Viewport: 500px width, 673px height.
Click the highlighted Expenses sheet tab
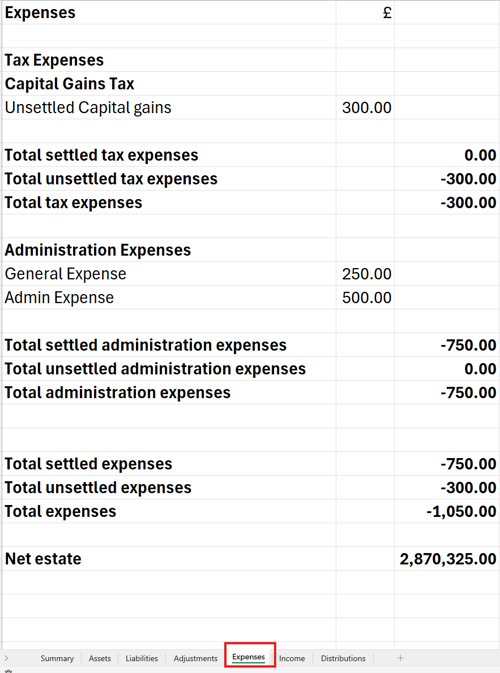point(249,657)
